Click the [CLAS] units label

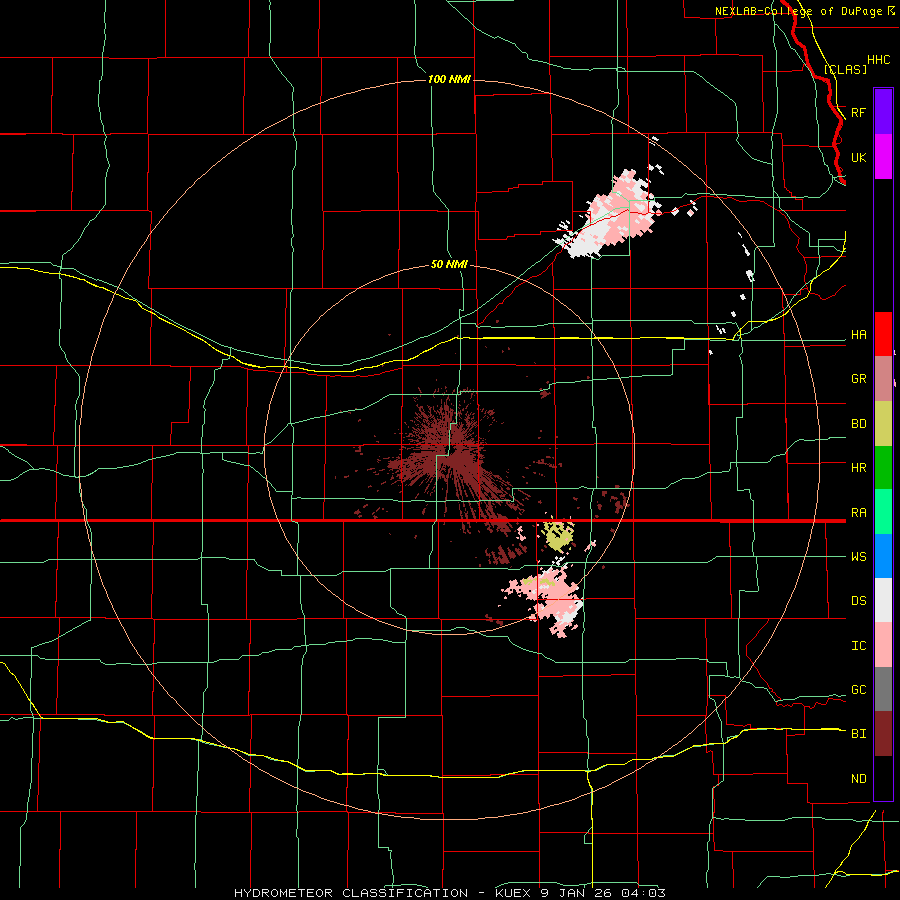tap(845, 69)
